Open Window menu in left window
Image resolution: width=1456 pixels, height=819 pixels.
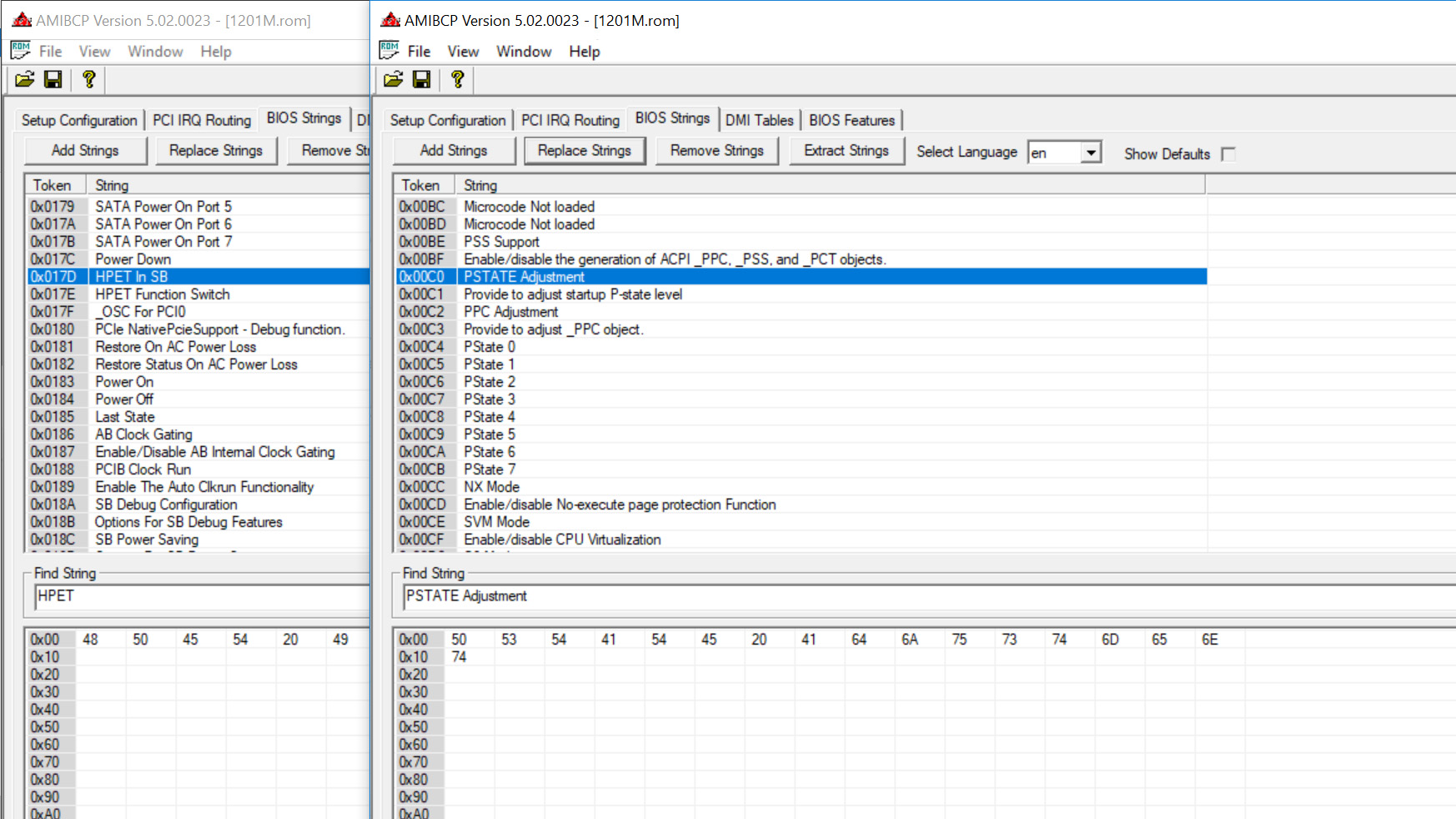pos(155,52)
